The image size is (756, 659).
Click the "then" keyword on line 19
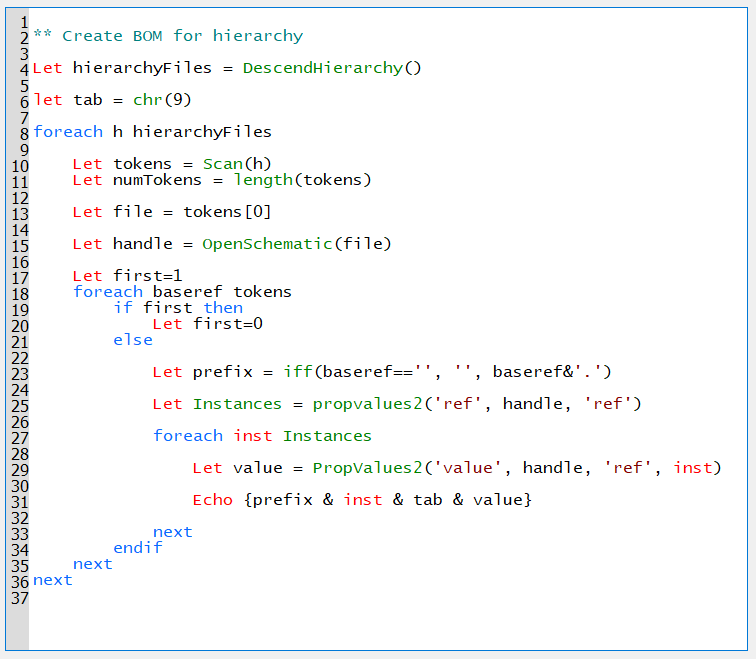point(223,308)
